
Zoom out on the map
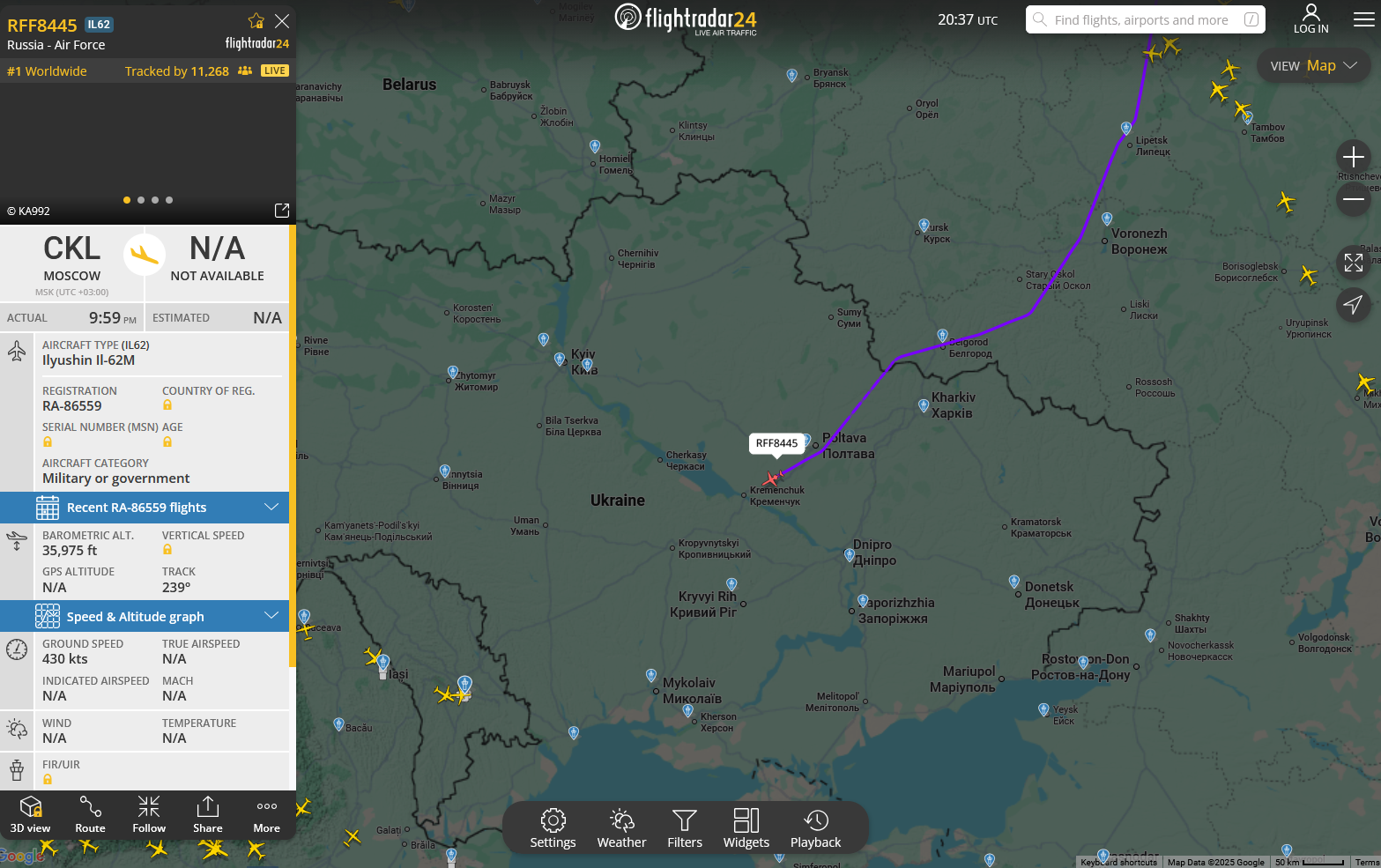(1354, 199)
